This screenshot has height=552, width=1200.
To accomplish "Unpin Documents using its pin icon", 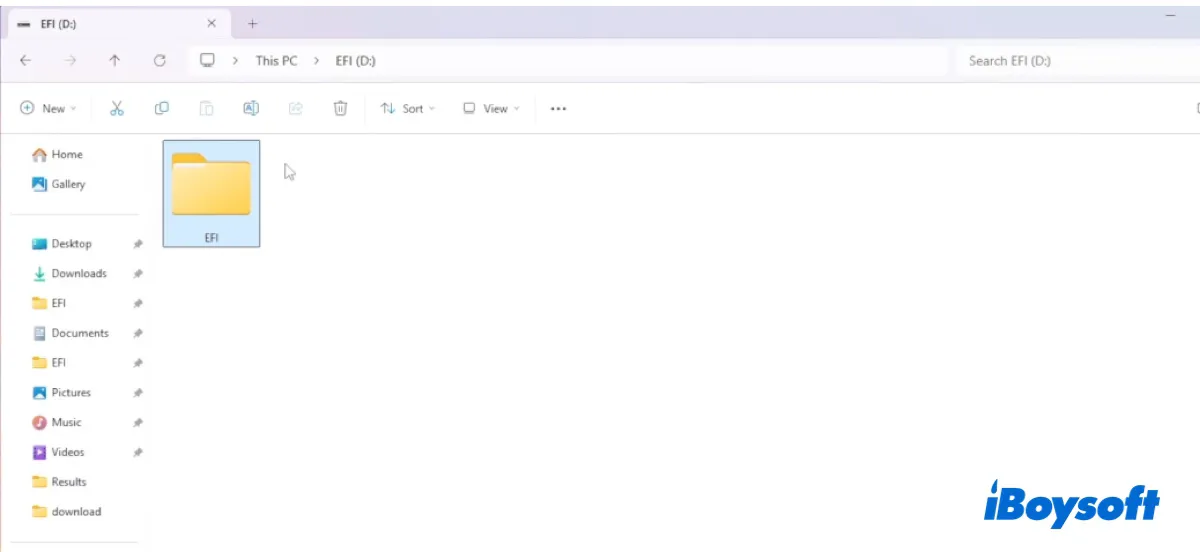I will coord(138,333).
